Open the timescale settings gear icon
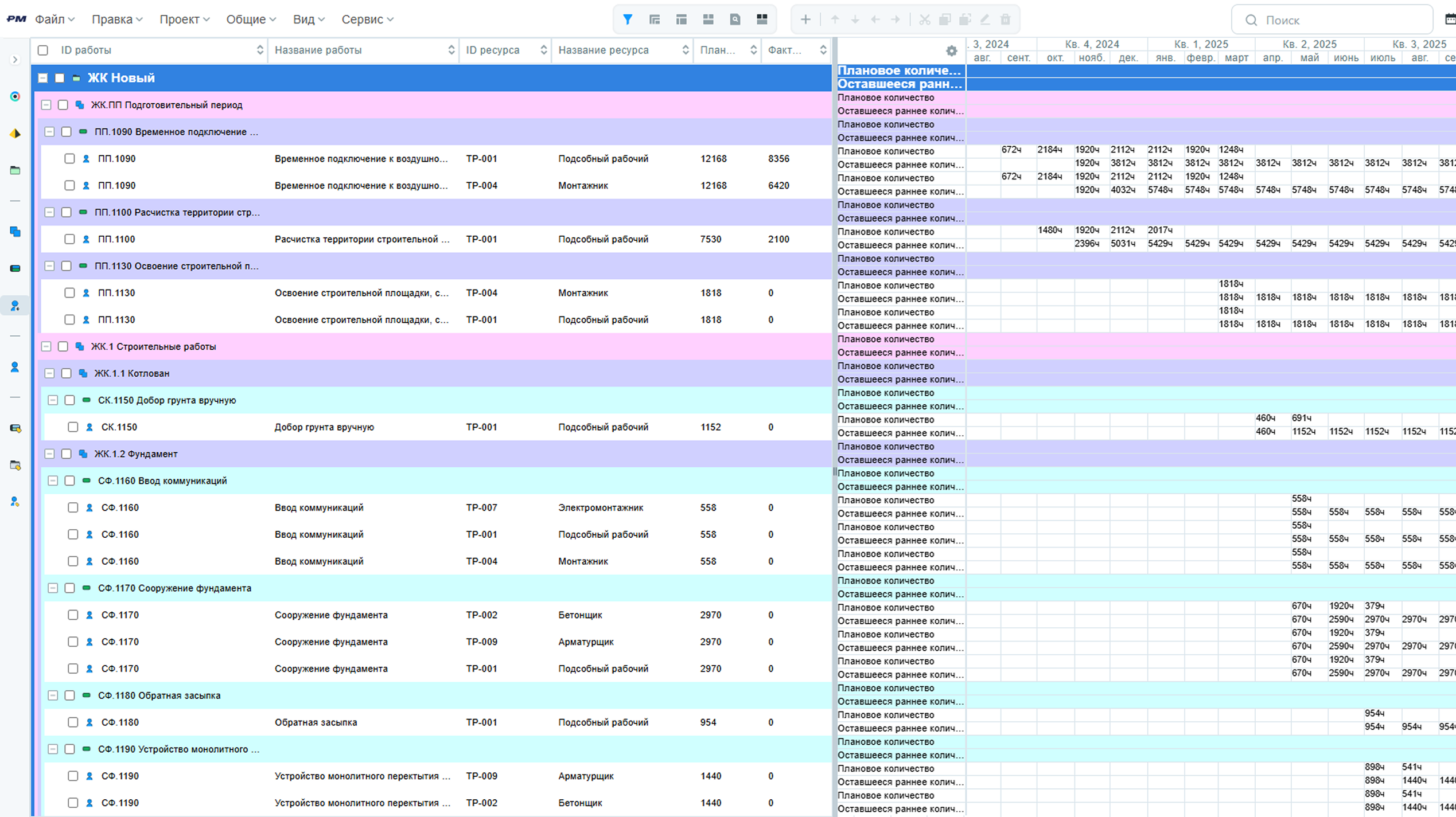The image size is (1456, 817). coord(952,51)
